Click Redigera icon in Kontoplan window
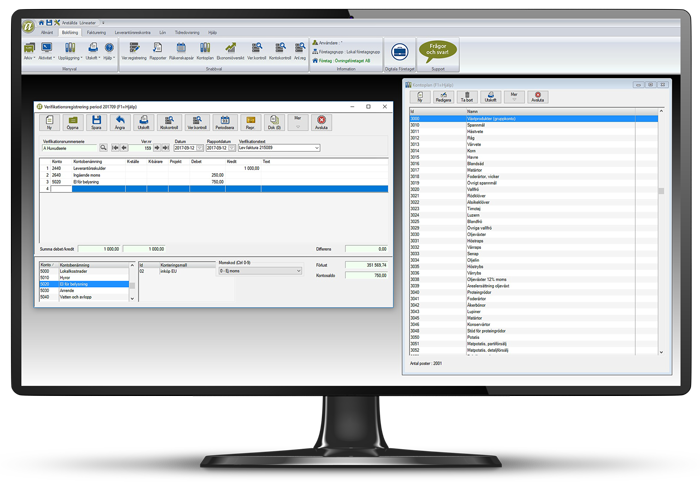700x492 pixels. (x=444, y=97)
